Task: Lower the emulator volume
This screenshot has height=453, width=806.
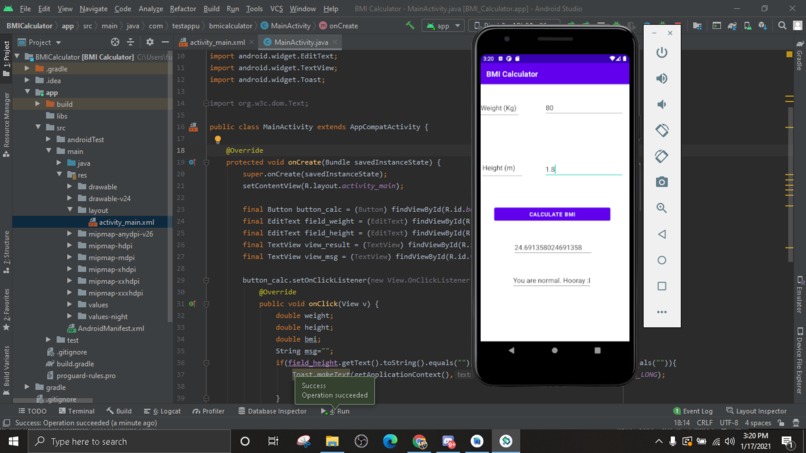Action: click(662, 104)
